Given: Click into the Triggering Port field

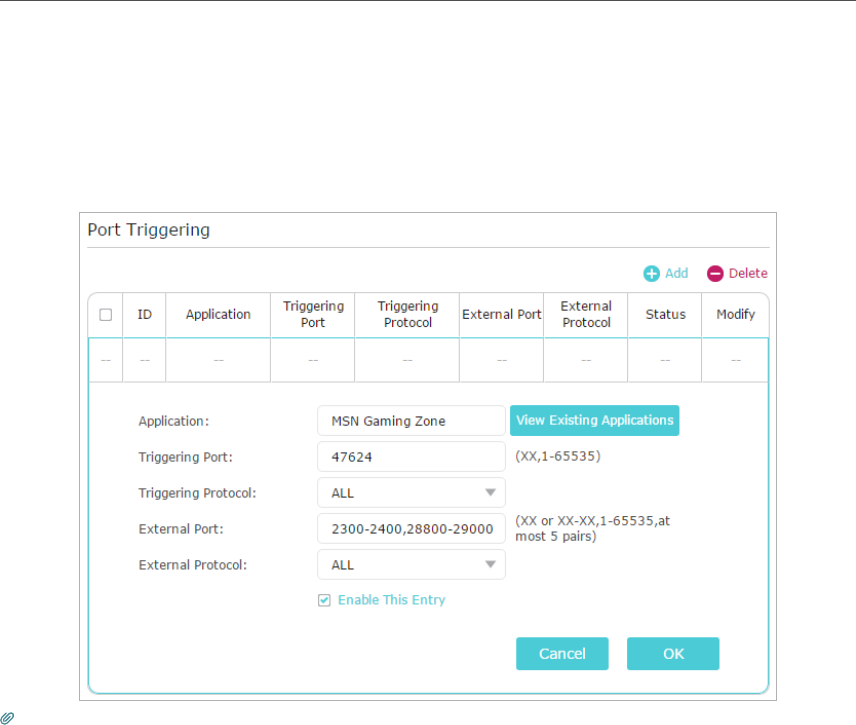Looking at the screenshot, I should (x=411, y=456).
